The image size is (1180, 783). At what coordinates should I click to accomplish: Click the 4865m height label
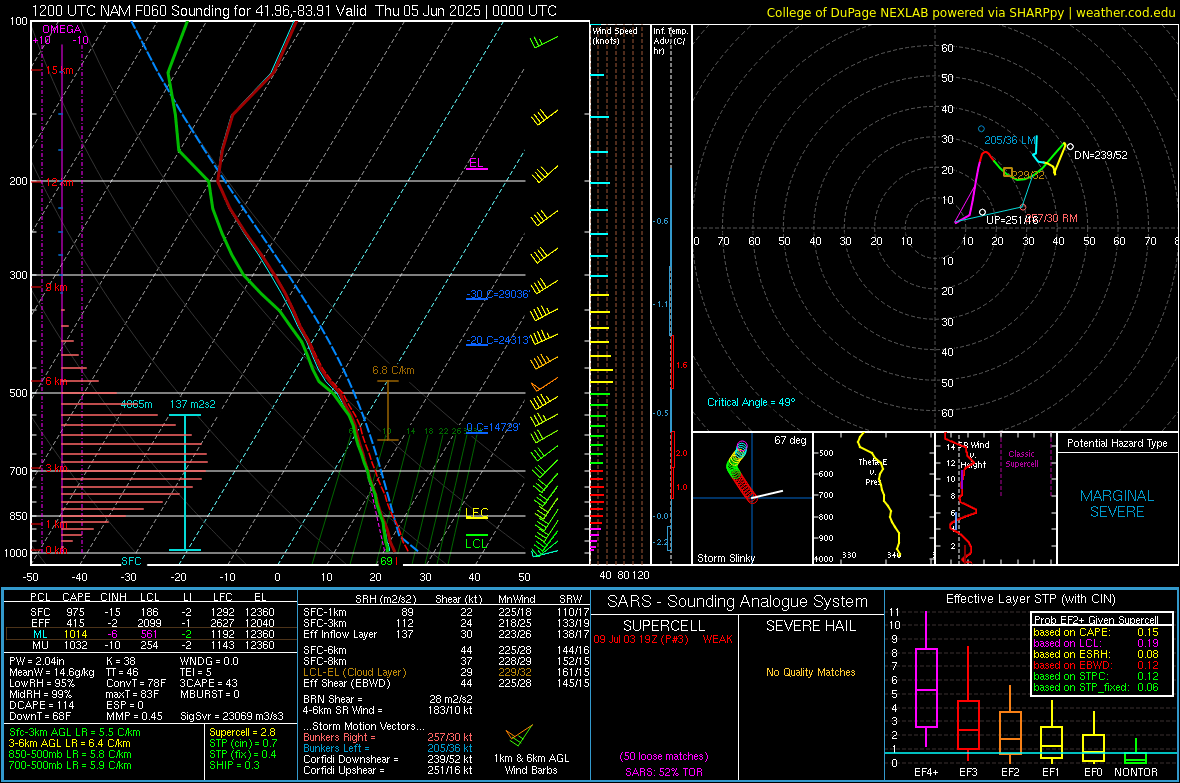point(136,404)
